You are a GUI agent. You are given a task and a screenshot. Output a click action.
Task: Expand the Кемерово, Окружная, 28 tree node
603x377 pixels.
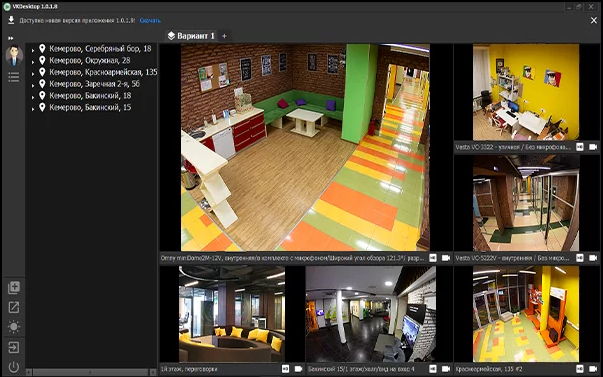[x=33, y=62]
